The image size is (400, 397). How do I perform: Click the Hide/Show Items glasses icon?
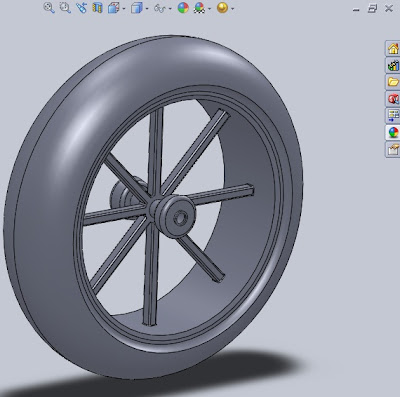point(160,8)
